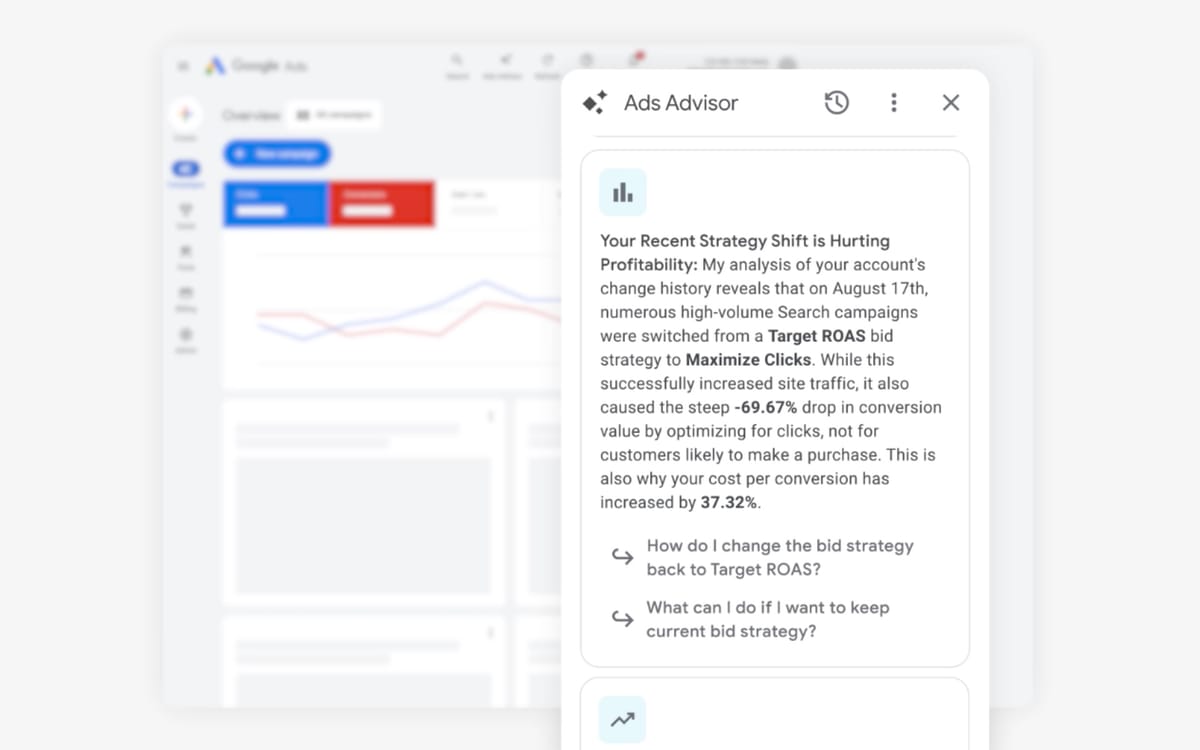Open the Create button in the left navigation

point(185,113)
